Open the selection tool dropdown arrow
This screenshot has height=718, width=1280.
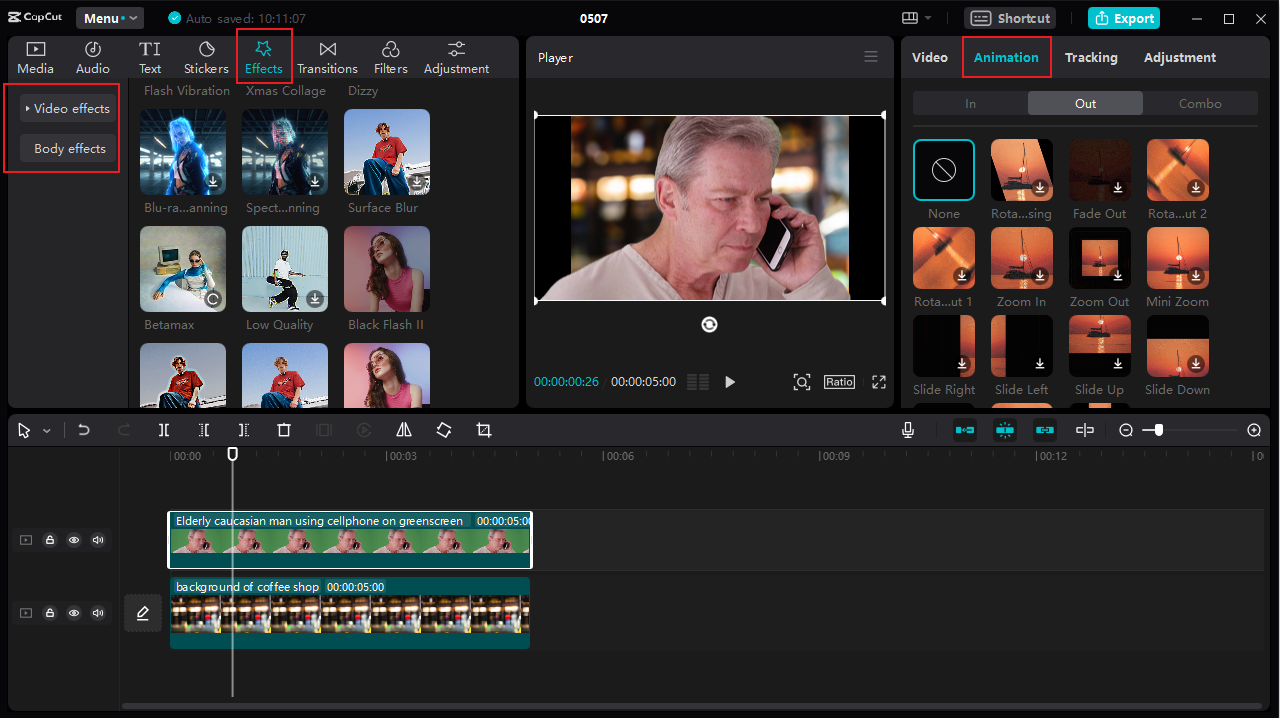[x=46, y=431]
